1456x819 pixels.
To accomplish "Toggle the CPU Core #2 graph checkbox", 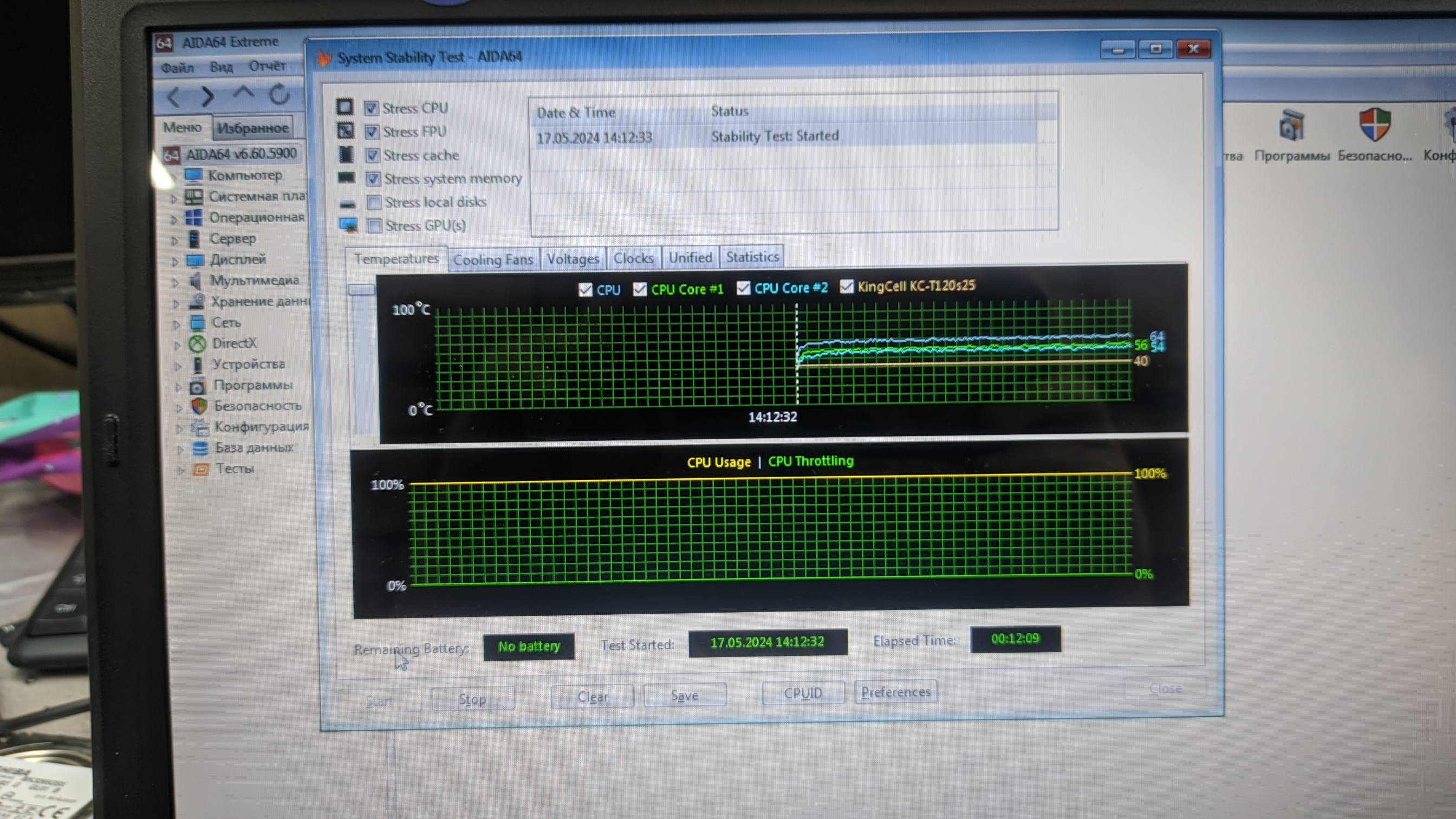I will click(x=743, y=288).
